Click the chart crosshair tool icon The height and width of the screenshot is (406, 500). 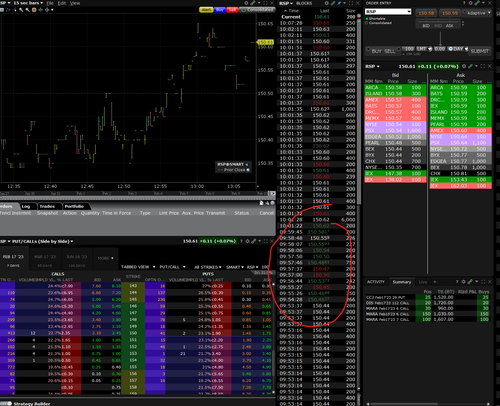pyautogui.click(x=41, y=10)
